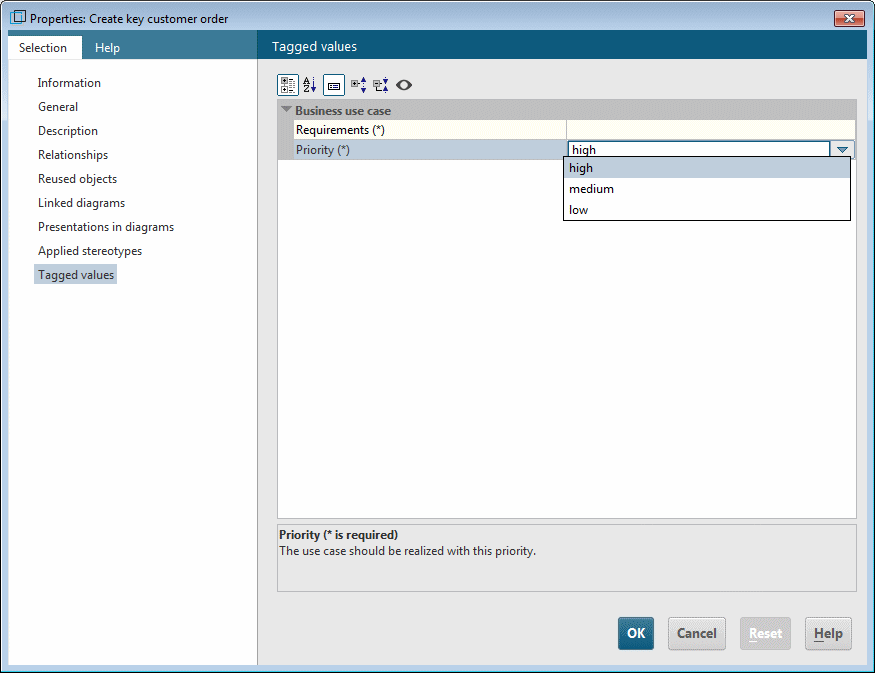Image resolution: width=875 pixels, height=673 pixels.
Task: Click the Help button at bottom
Action: click(828, 633)
